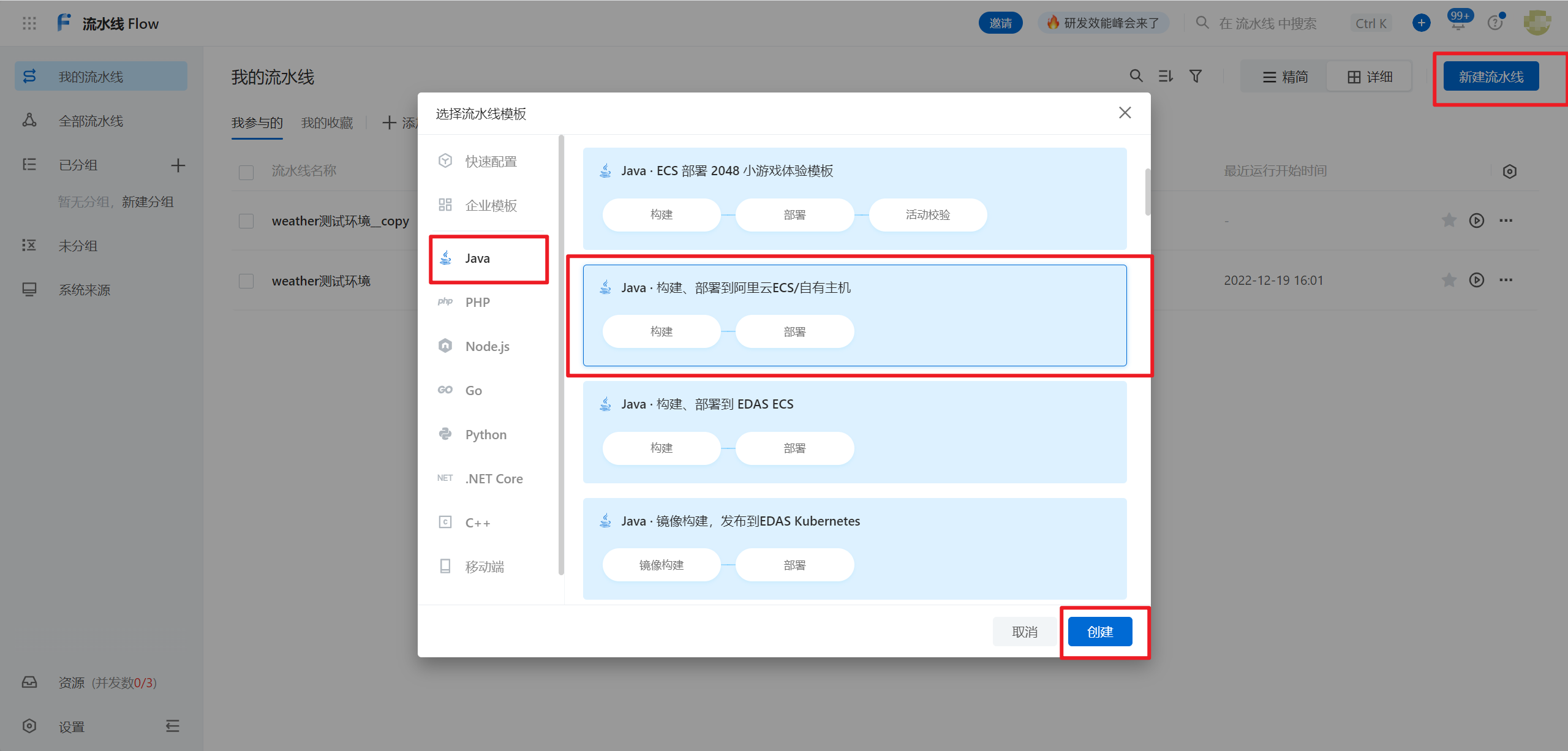Click the search magnifier above pipeline list
The image size is (1568, 751).
coord(1136,76)
